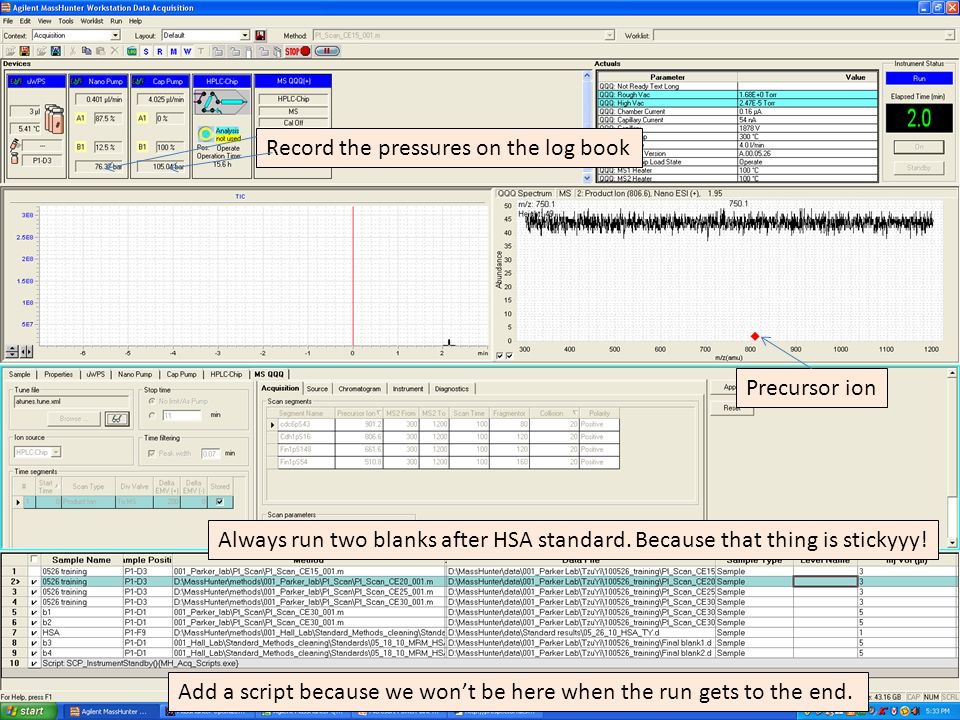Click the Actuals table scroll-down arrow
Image resolution: width=960 pixels, height=720 pixels.
(588, 178)
